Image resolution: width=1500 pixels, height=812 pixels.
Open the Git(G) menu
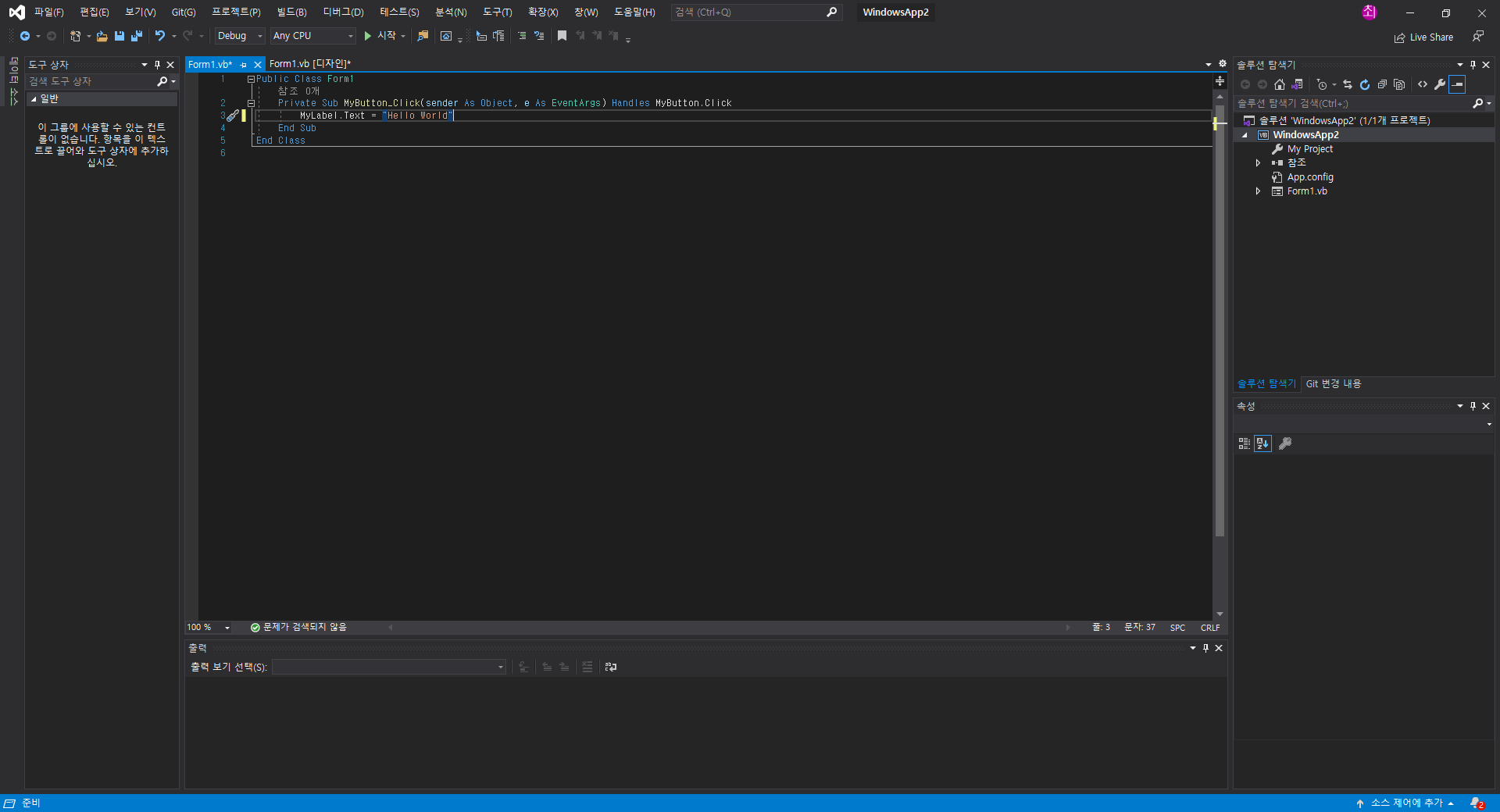182,12
